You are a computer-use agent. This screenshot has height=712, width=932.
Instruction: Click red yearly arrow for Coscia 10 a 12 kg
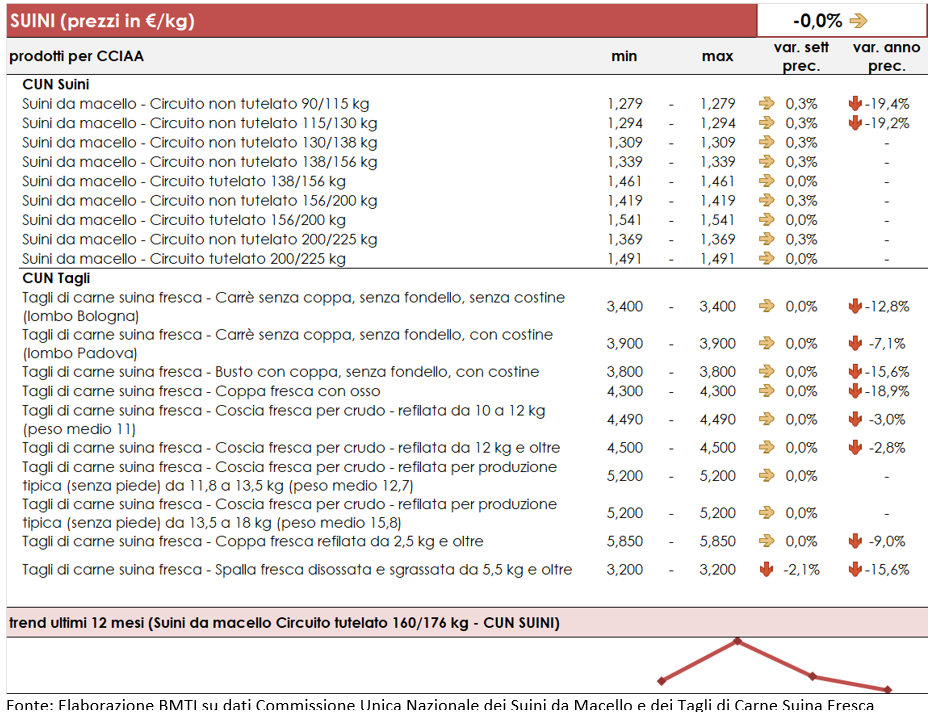(x=855, y=419)
